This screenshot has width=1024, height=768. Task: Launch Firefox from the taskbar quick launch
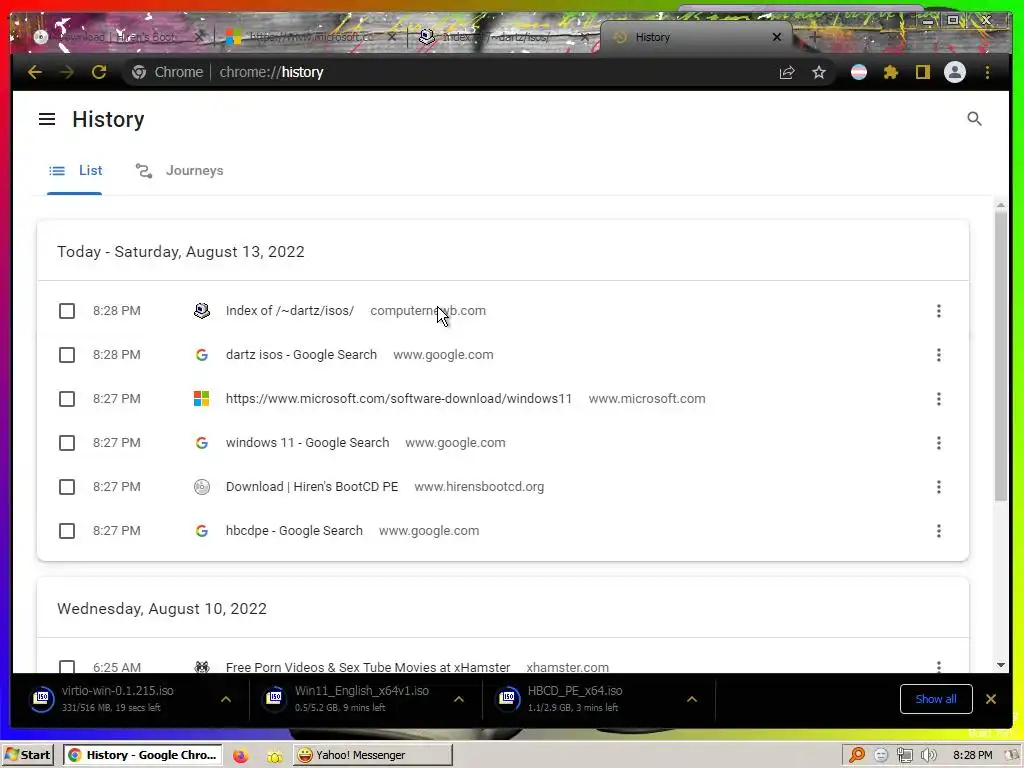pos(241,756)
